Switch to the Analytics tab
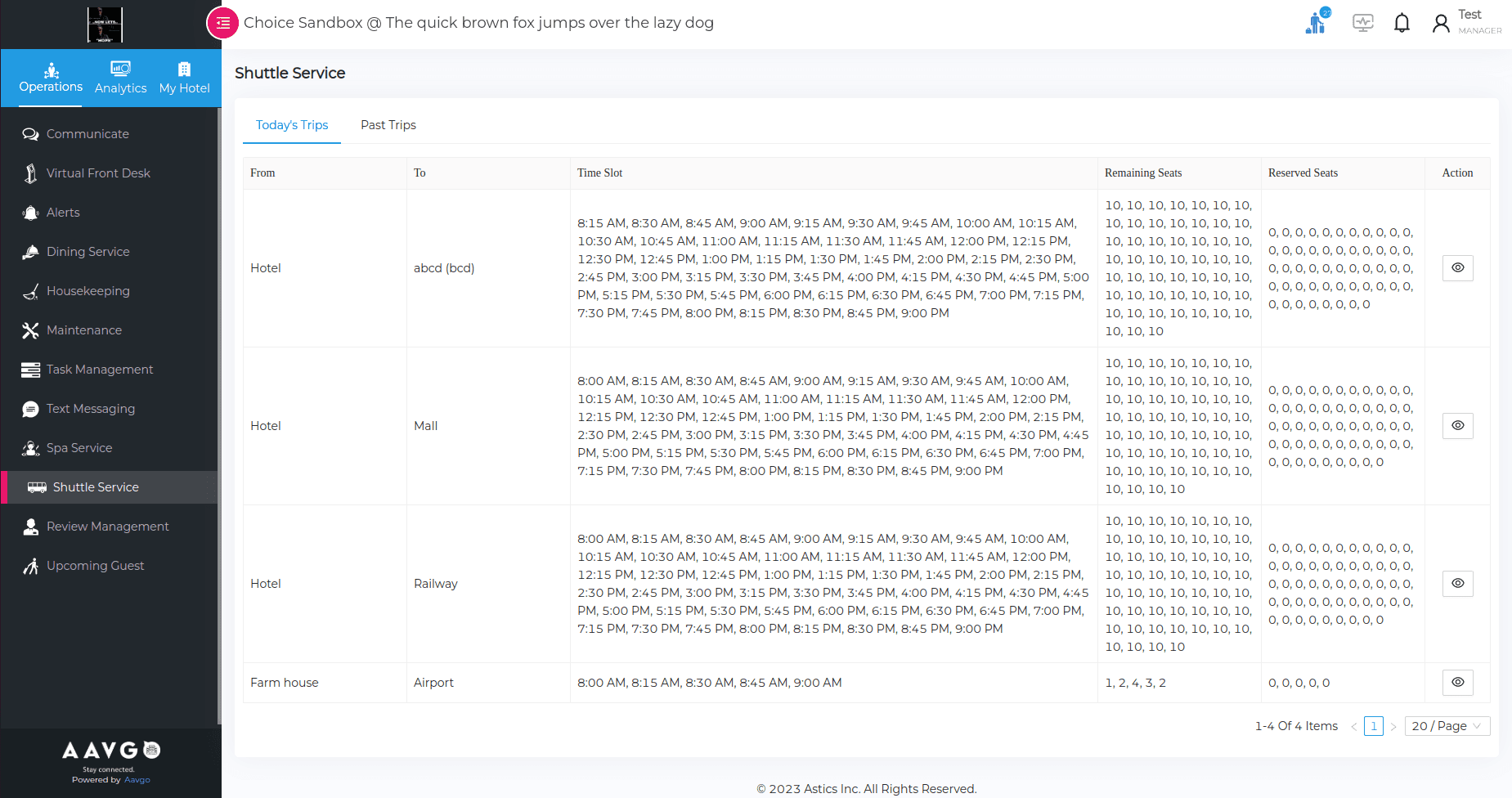Screen dimensions: 1512x798 coord(120,78)
